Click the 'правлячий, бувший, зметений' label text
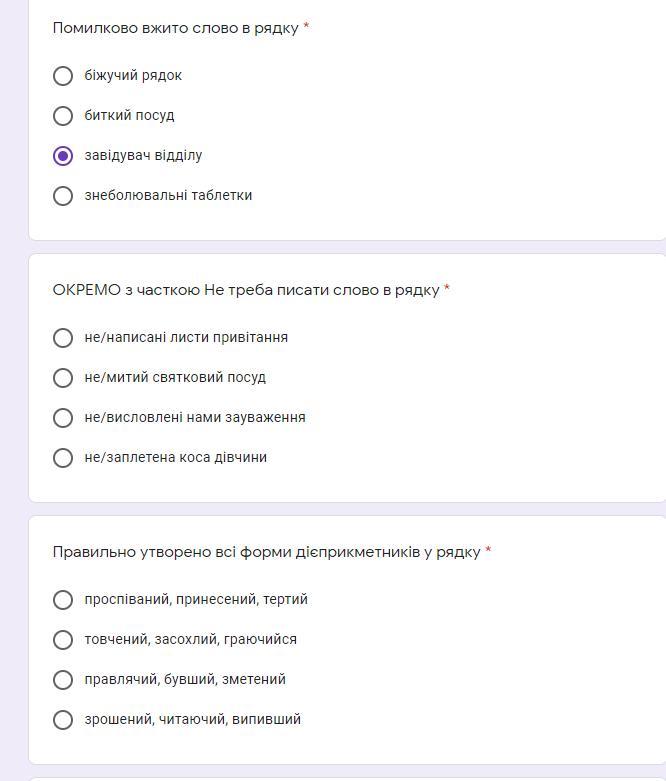666x781 pixels. [185, 679]
